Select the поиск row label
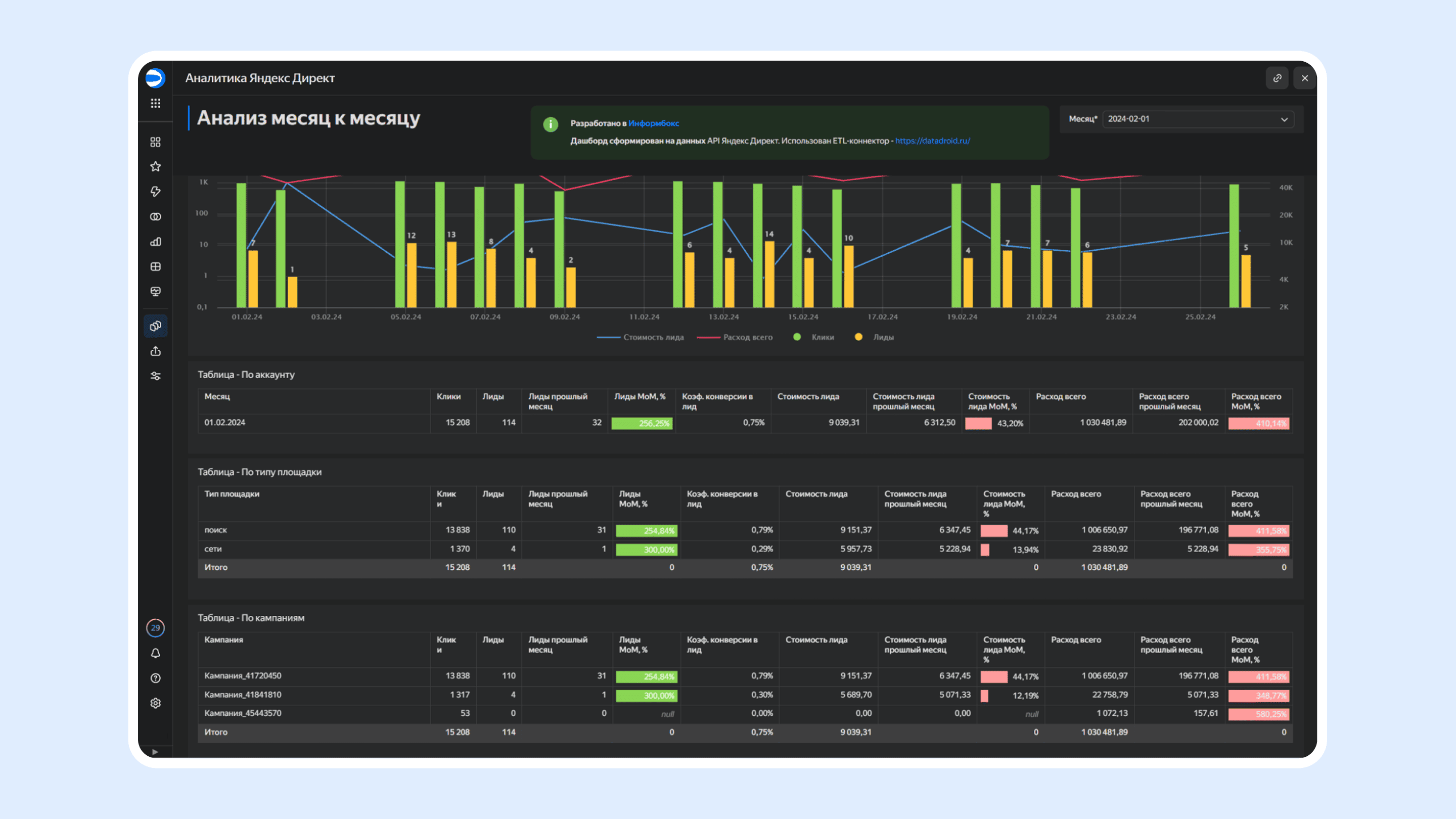Viewport: 1456px width, 819px height. (215, 530)
